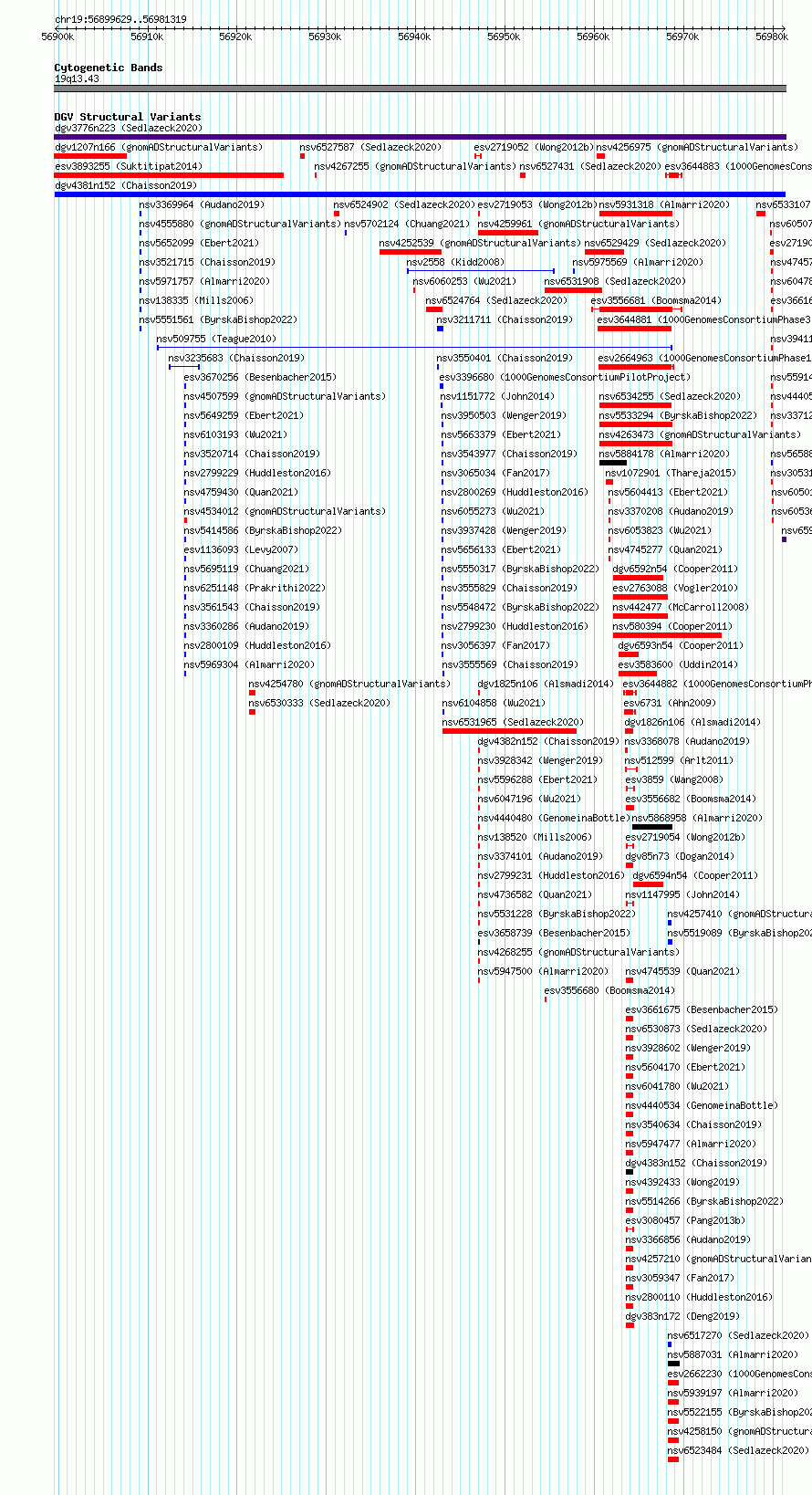812x1495 pixels.
Task: Open esv2763088 (Vogler2010) variant
Action: coord(675,588)
